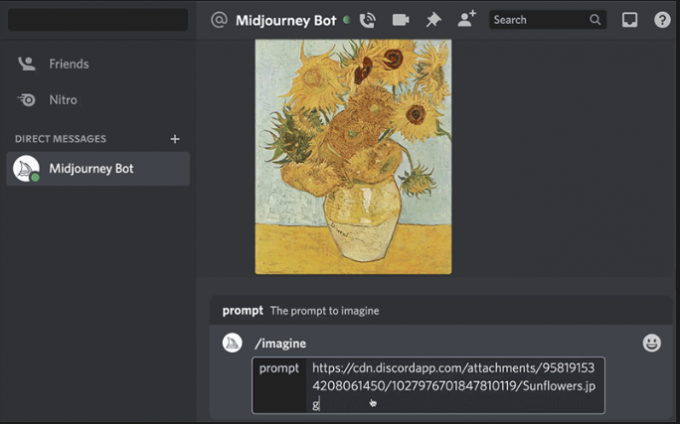This screenshot has width=680, height=424.
Task: Click 'The prompt to imagine' description
Action: coord(324,311)
